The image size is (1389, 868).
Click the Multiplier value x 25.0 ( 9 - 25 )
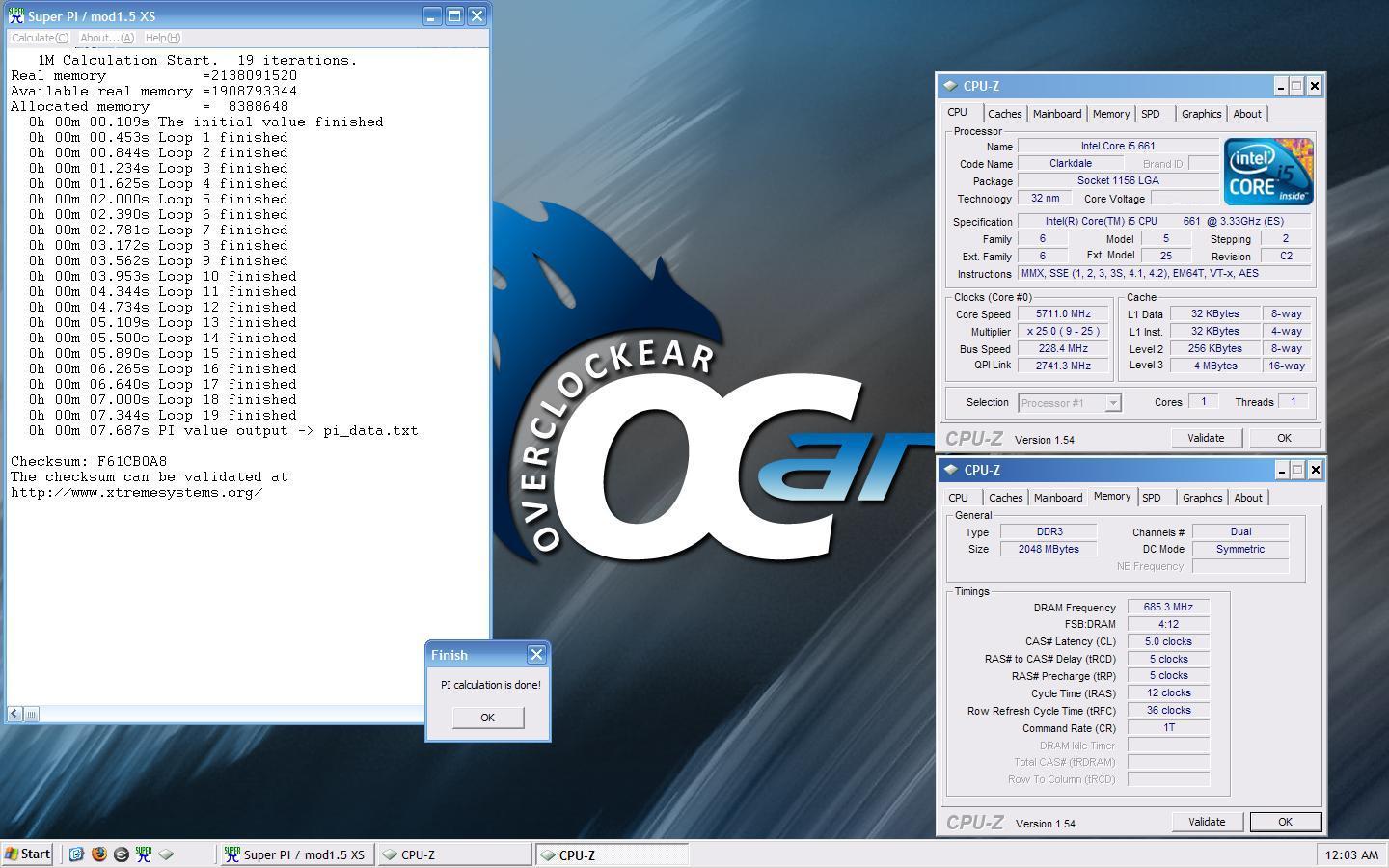click(1063, 332)
